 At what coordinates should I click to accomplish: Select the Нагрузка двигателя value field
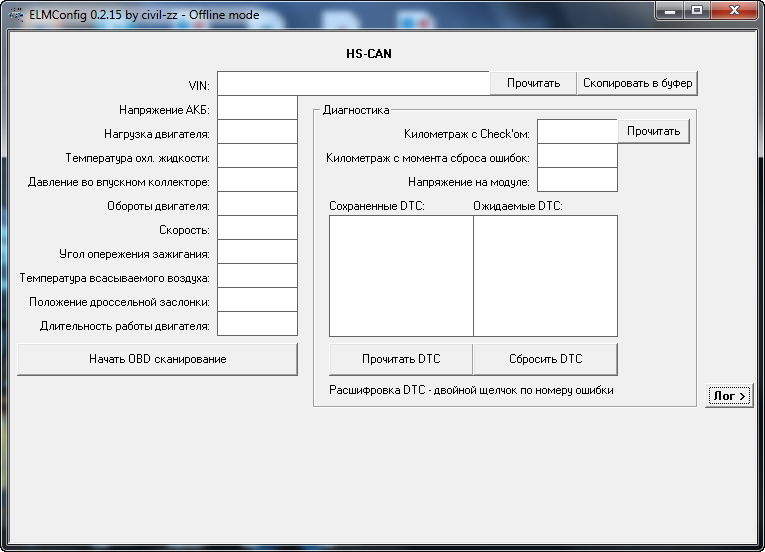pos(258,132)
